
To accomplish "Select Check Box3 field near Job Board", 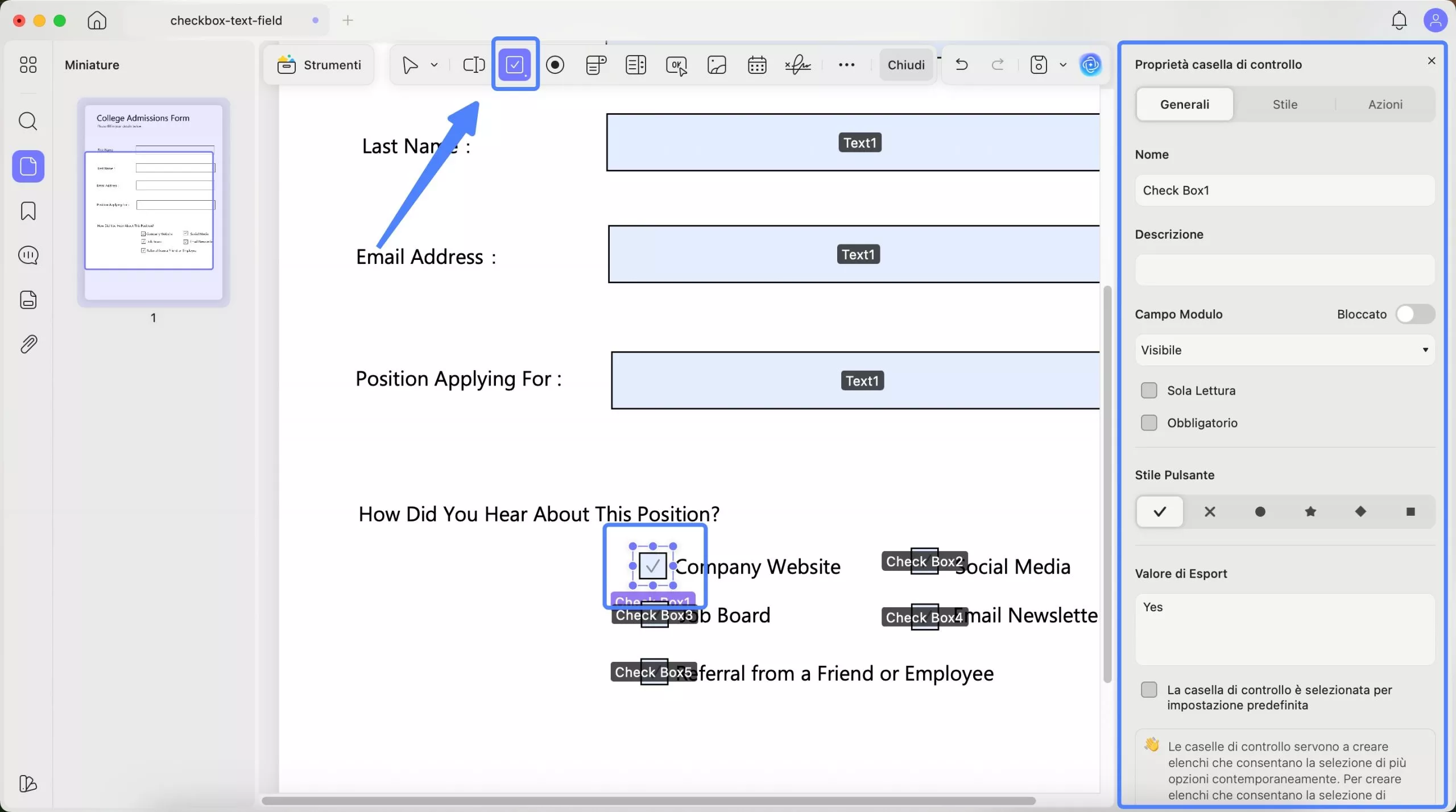I will tap(654, 616).
